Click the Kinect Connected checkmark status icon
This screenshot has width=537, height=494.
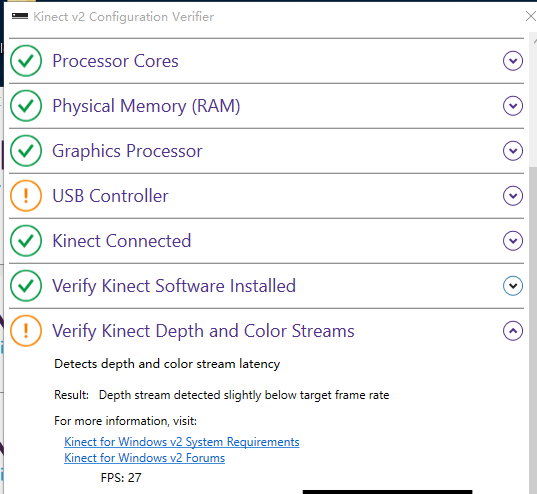point(26,240)
